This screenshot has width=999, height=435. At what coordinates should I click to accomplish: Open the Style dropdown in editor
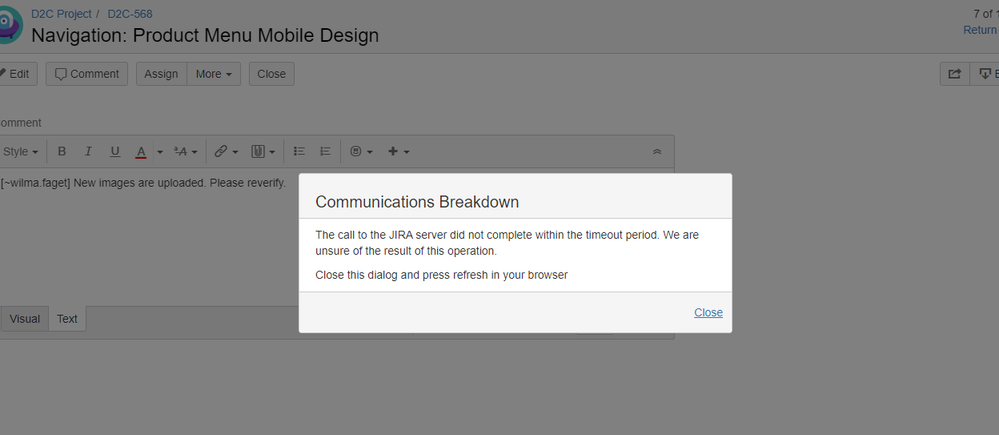coord(20,152)
